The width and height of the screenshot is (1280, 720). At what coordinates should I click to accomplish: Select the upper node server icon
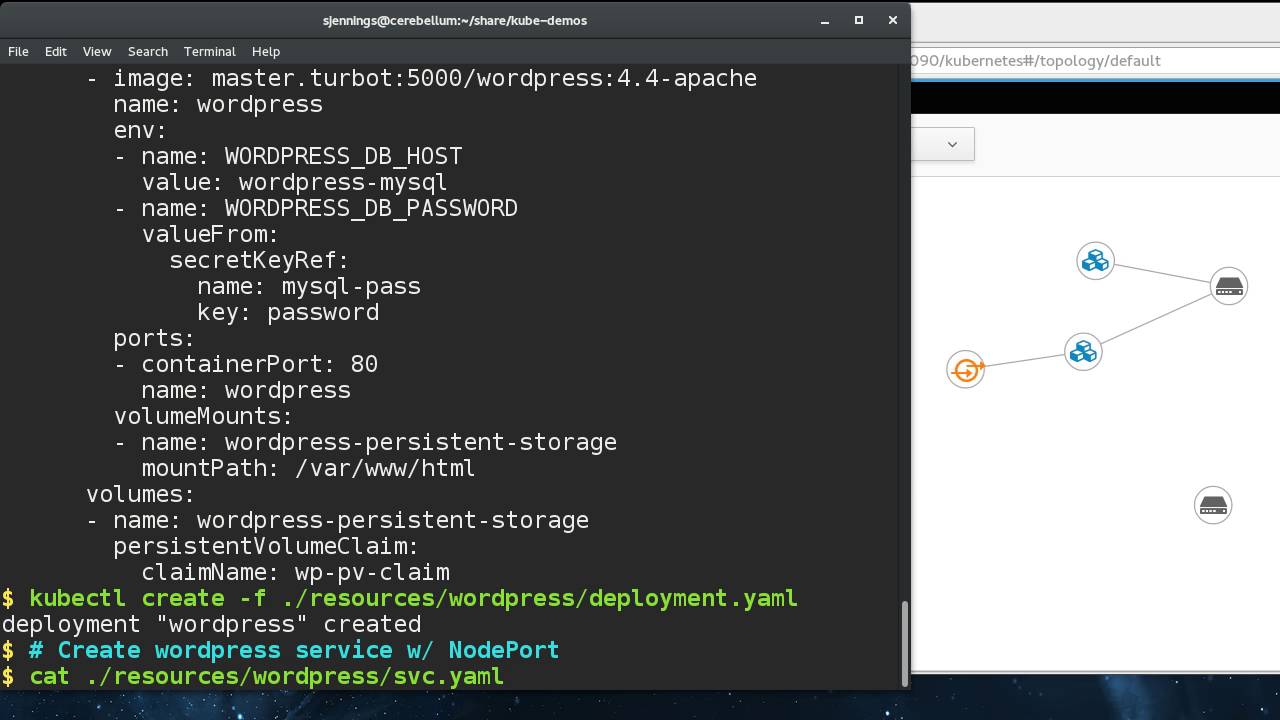click(x=1229, y=286)
